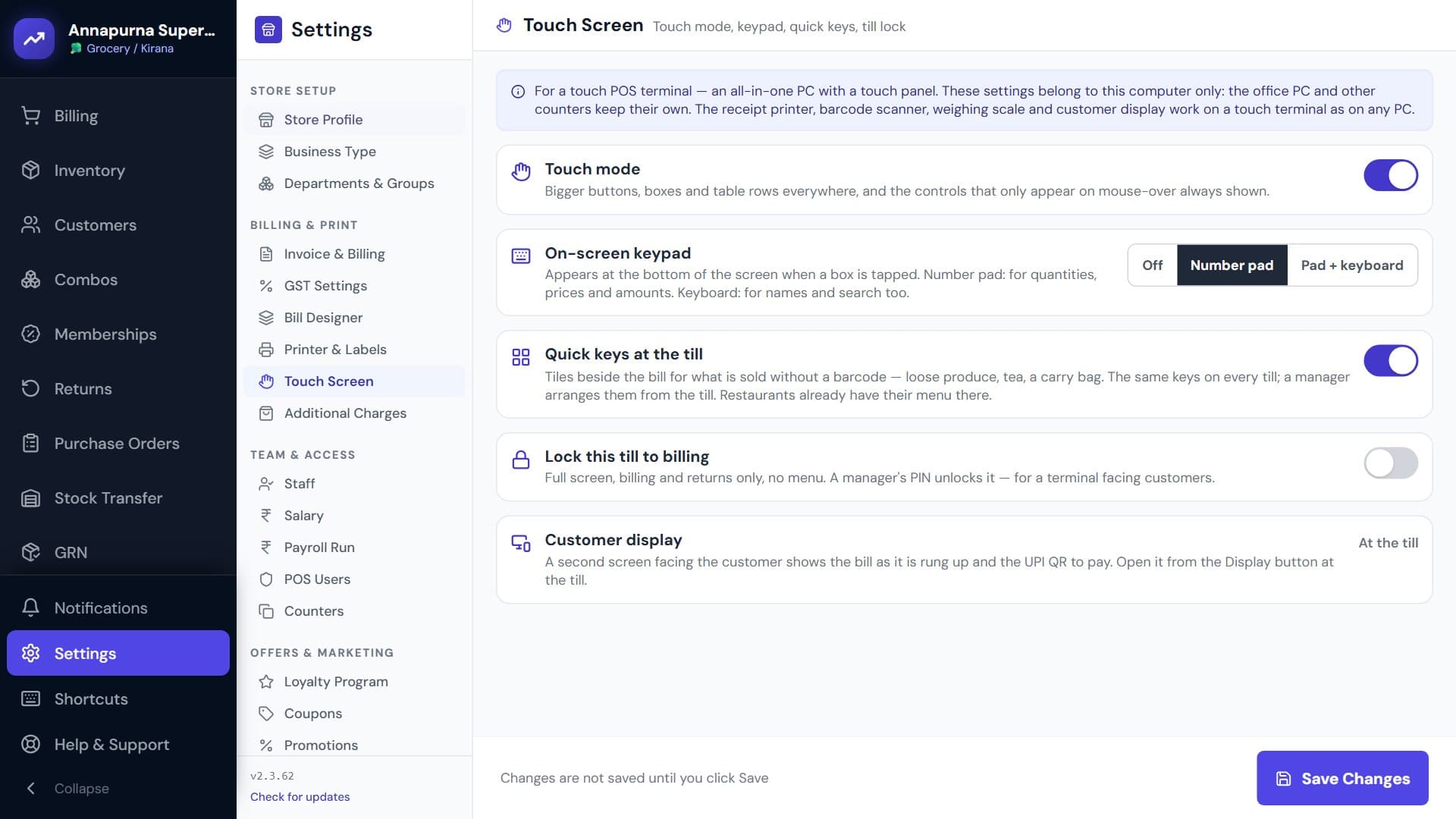The image size is (1456, 819).
Task: Click the Memberships badge icon
Action: pyautogui.click(x=30, y=334)
